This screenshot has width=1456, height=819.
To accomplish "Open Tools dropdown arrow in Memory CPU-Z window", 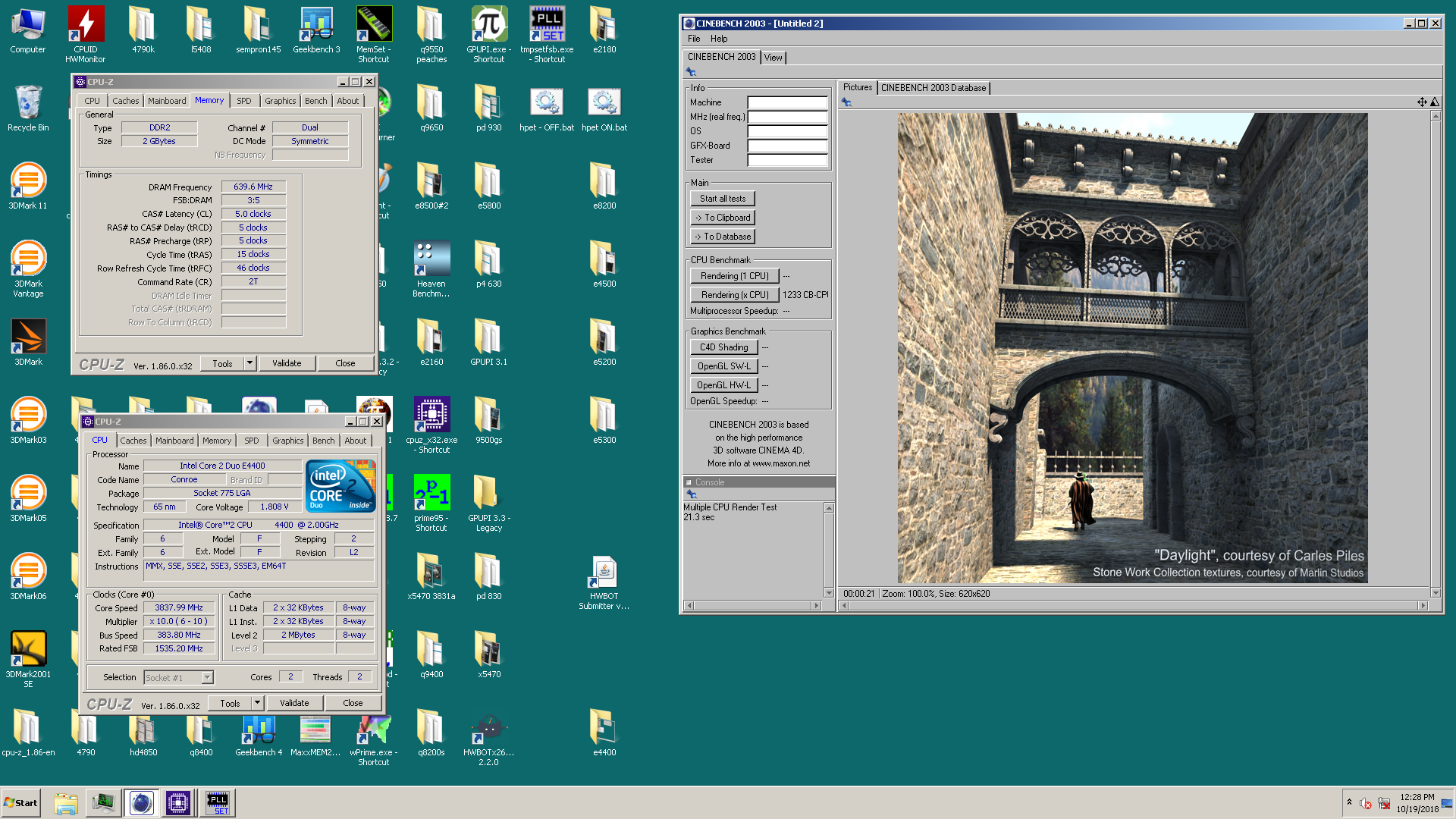I will pyautogui.click(x=249, y=363).
